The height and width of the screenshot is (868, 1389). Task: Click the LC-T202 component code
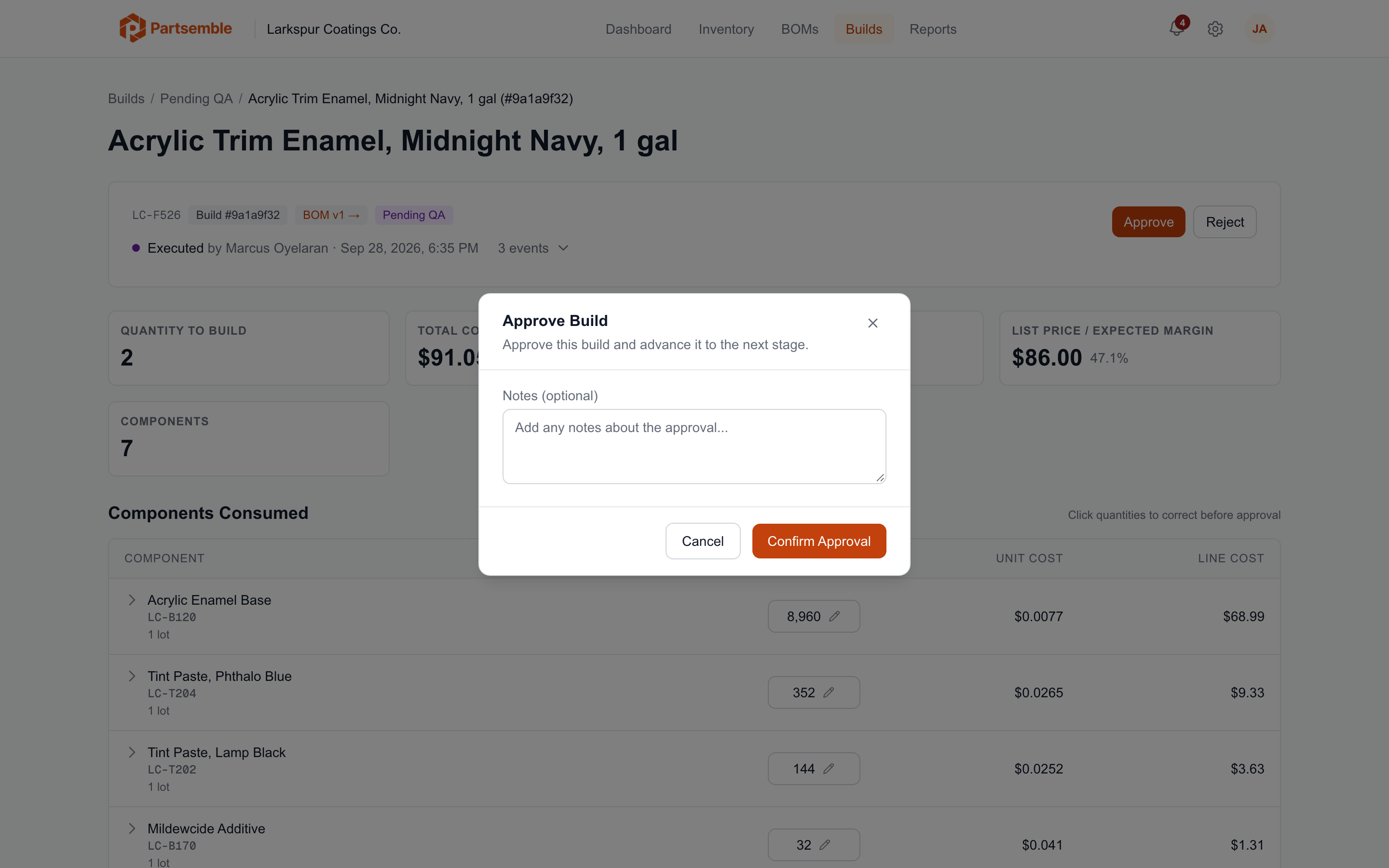click(172, 769)
